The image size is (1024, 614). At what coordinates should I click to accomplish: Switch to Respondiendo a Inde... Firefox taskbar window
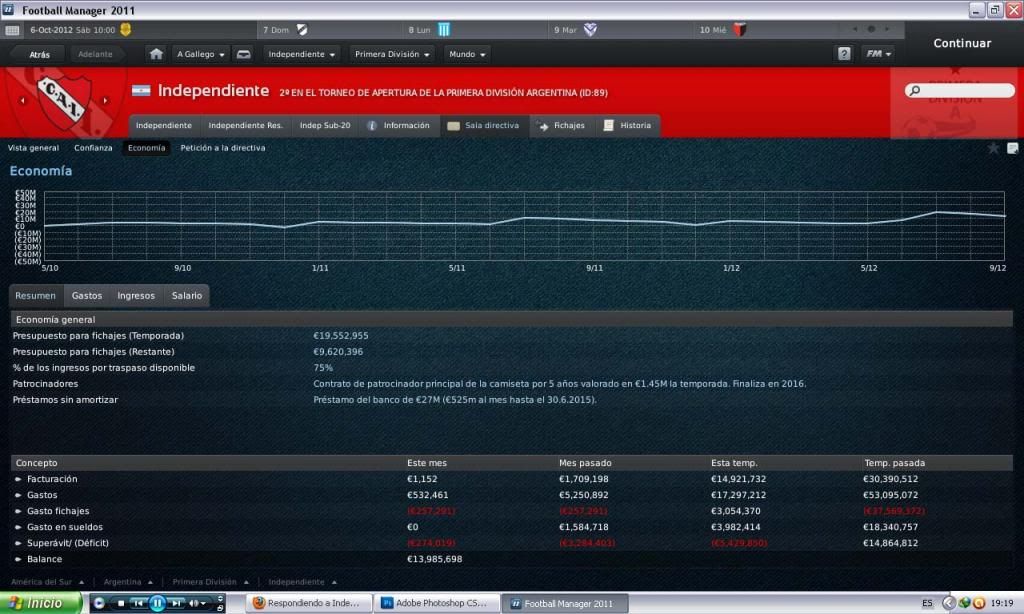[x=310, y=603]
